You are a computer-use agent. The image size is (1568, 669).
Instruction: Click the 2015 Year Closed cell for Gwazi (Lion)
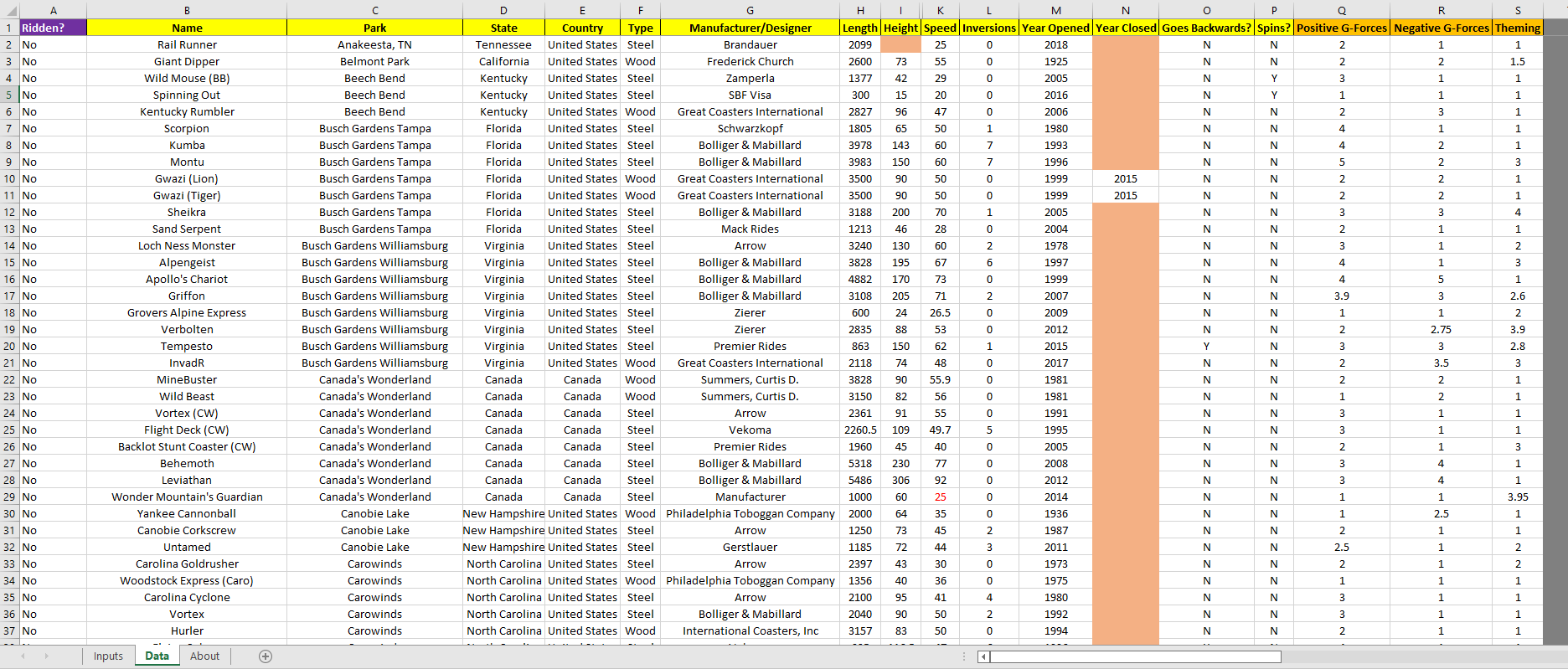coord(1125,178)
